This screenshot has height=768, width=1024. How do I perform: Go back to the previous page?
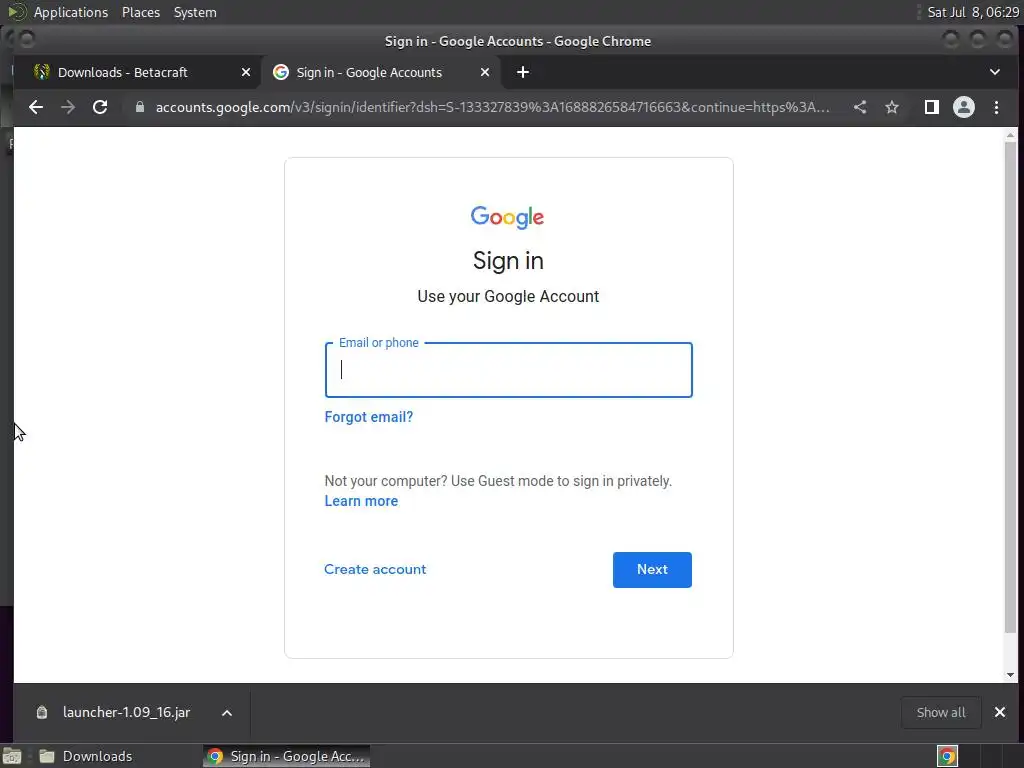(x=36, y=107)
